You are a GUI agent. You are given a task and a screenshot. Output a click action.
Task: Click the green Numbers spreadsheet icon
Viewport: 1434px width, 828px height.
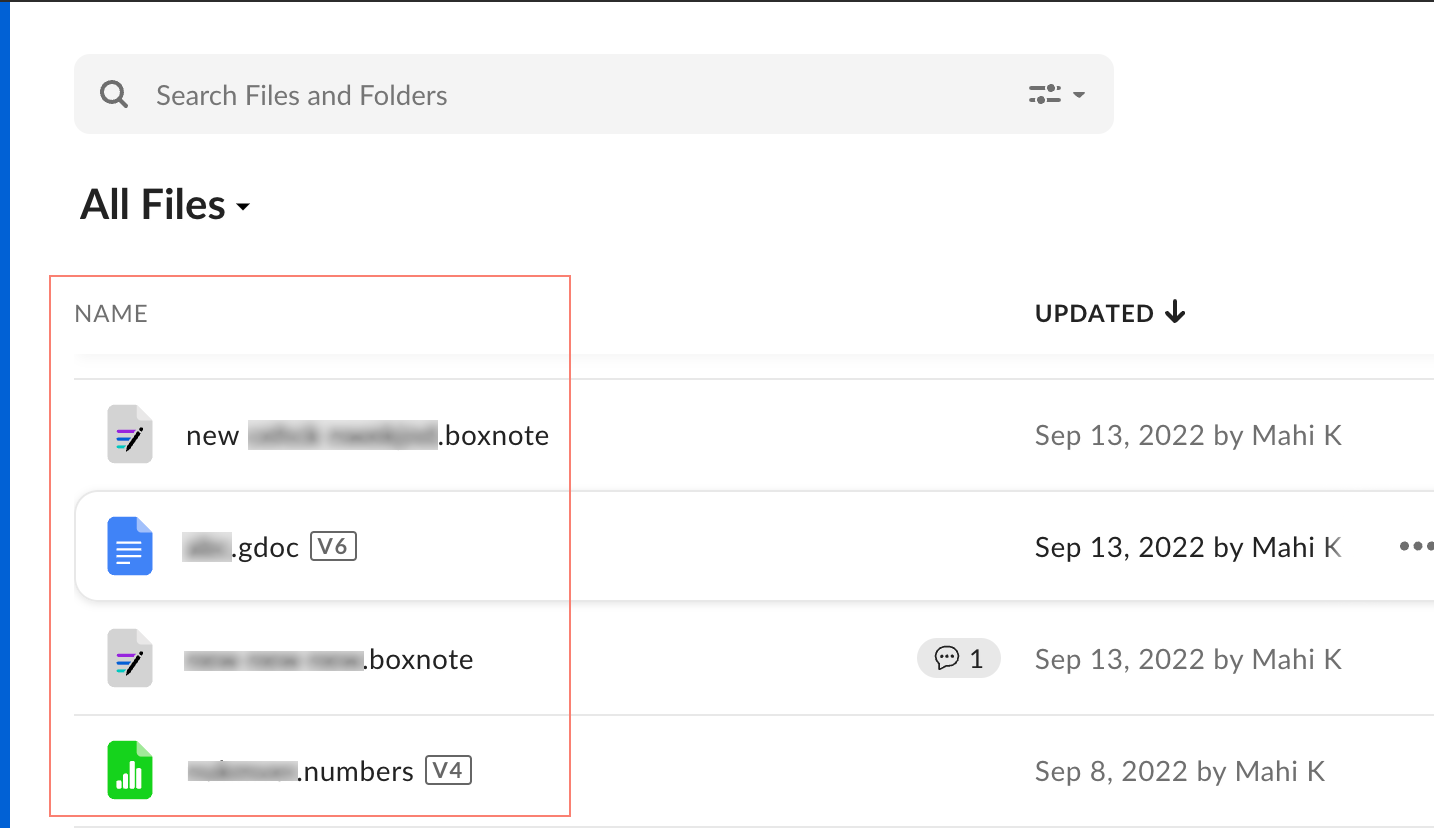click(x=130, y=771)
